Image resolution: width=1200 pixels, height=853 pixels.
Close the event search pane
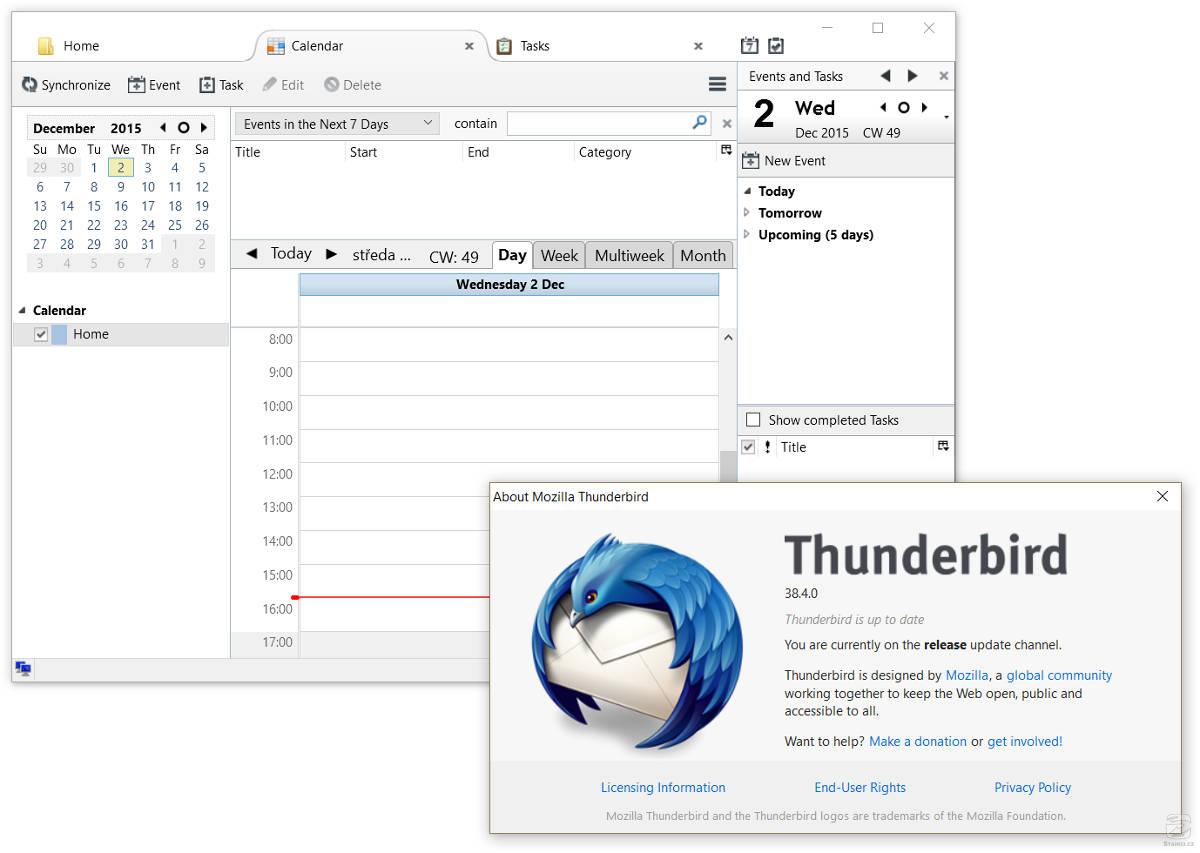[727, 124]
